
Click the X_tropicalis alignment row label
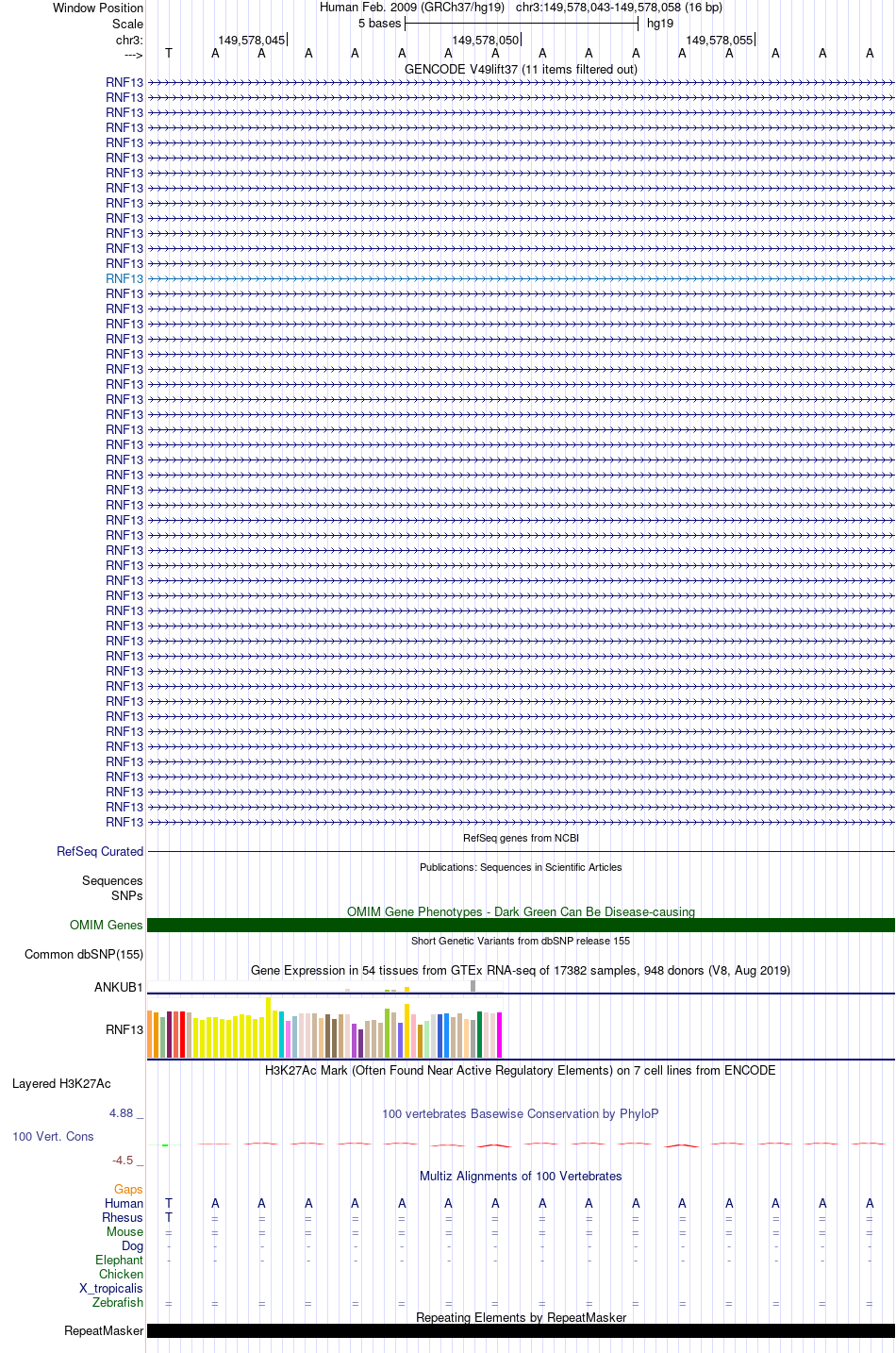click(111, 1288)
